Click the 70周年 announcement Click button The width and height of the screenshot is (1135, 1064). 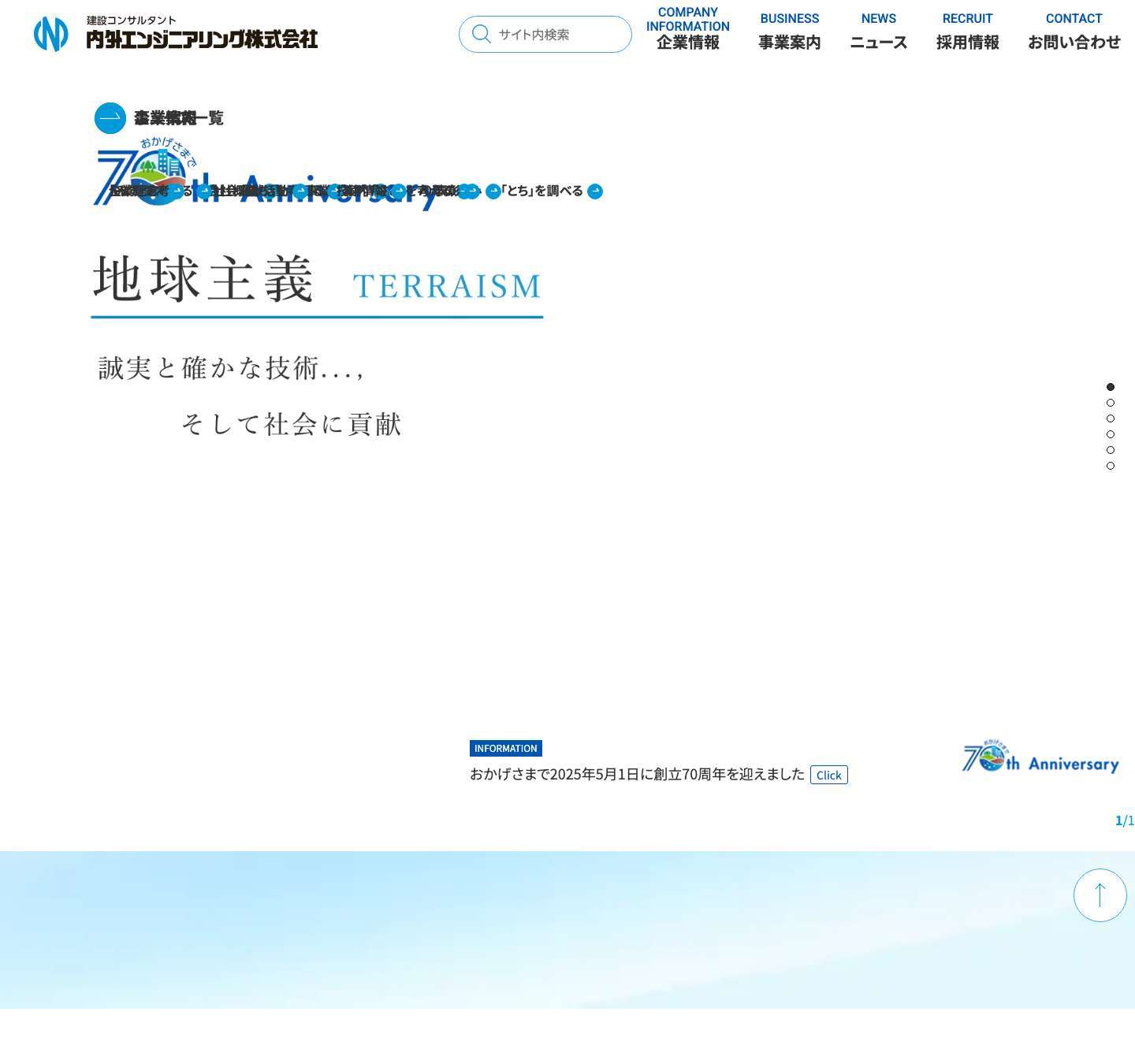click(x=829, y=775)
